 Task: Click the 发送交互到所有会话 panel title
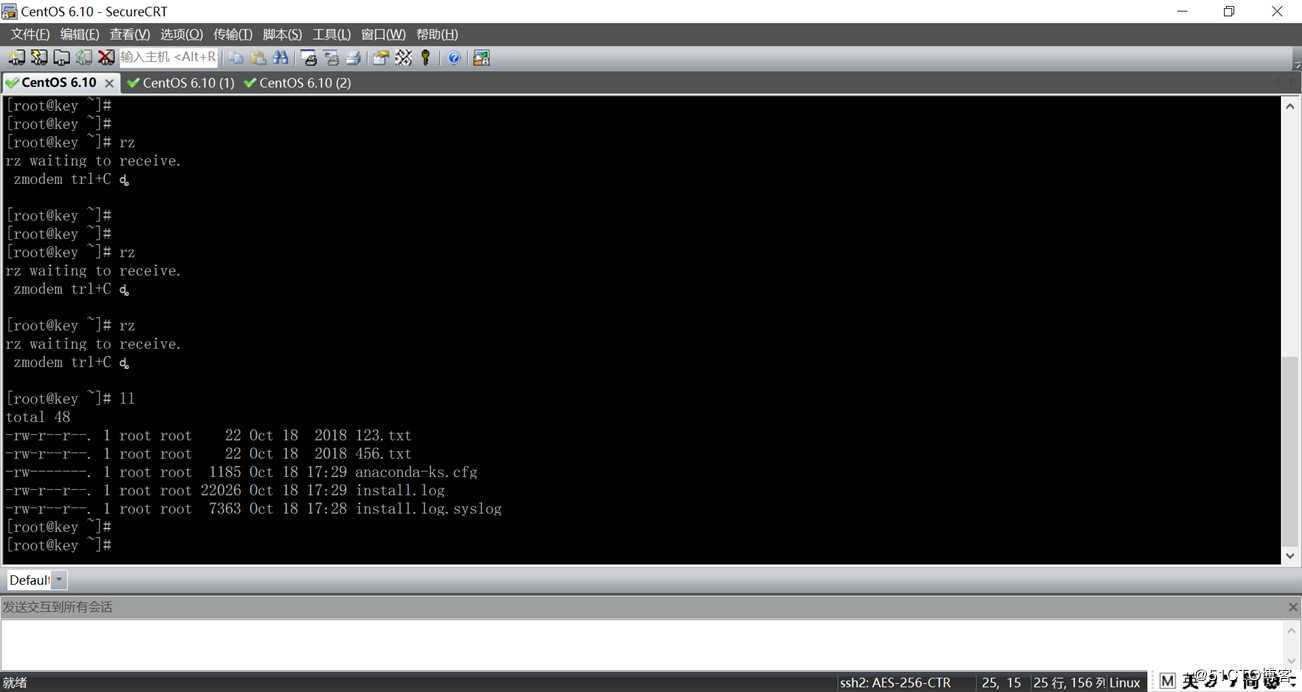click(x=58, y=607)
